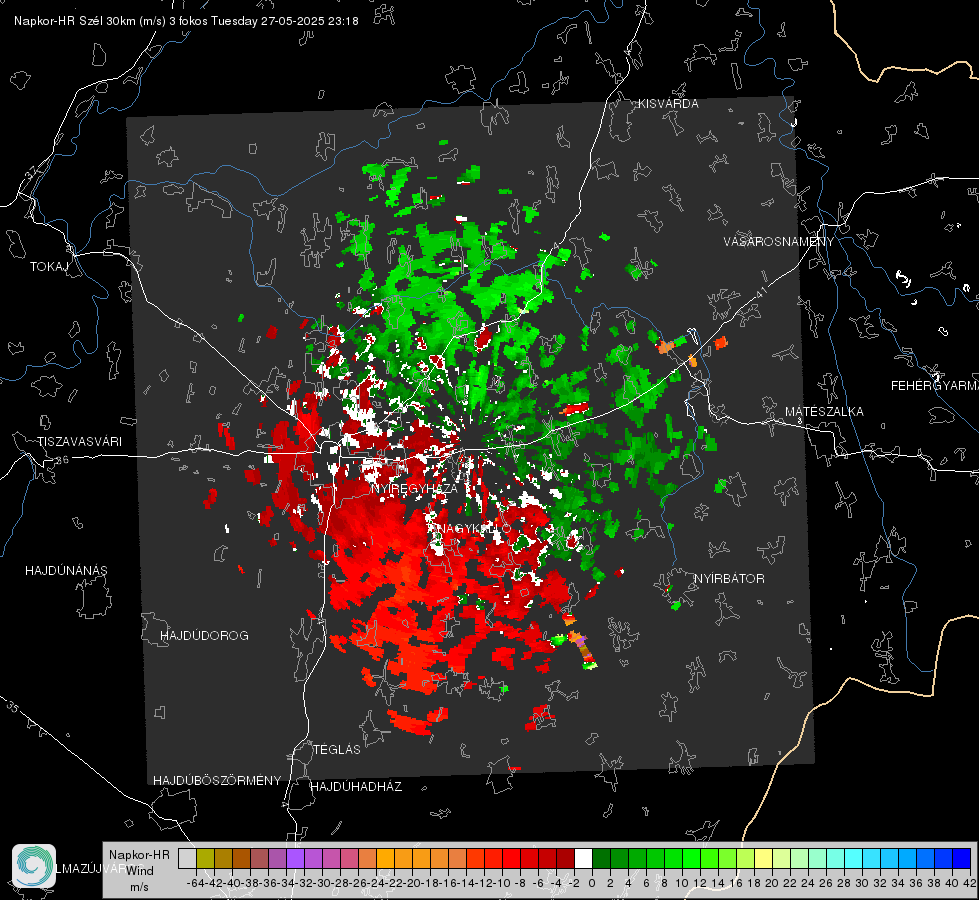Click the NYÍRBÁTOR label
Screen dimensions: 979x900
point(729,579)
